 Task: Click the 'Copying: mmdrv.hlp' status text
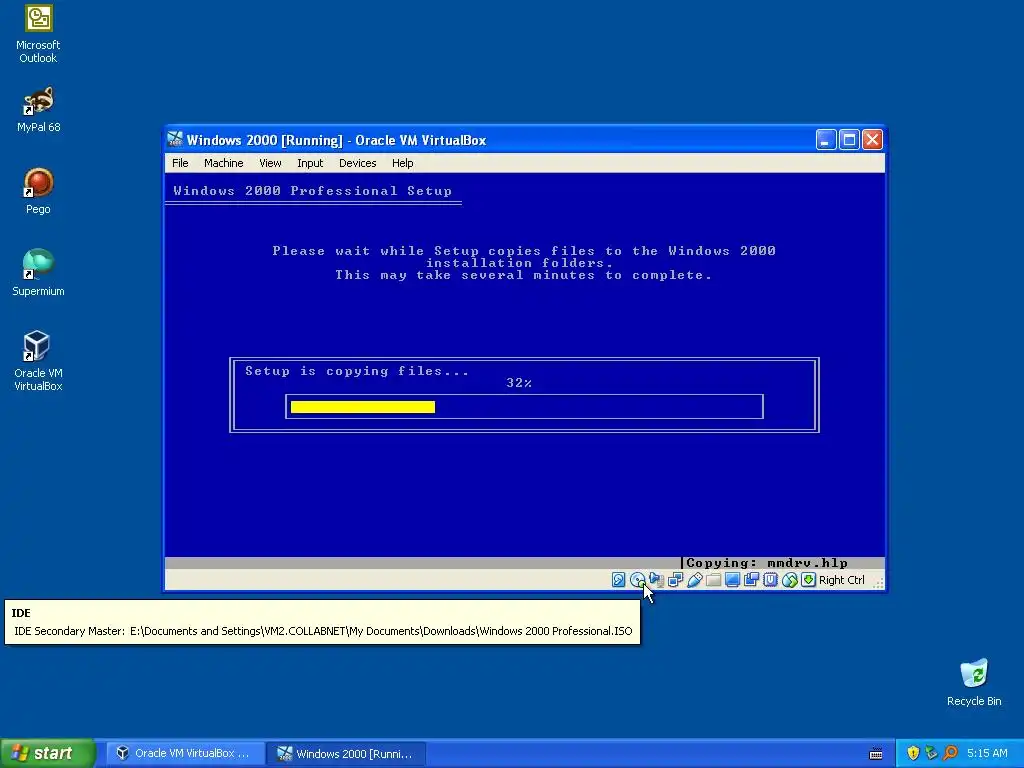coord(767,563)
